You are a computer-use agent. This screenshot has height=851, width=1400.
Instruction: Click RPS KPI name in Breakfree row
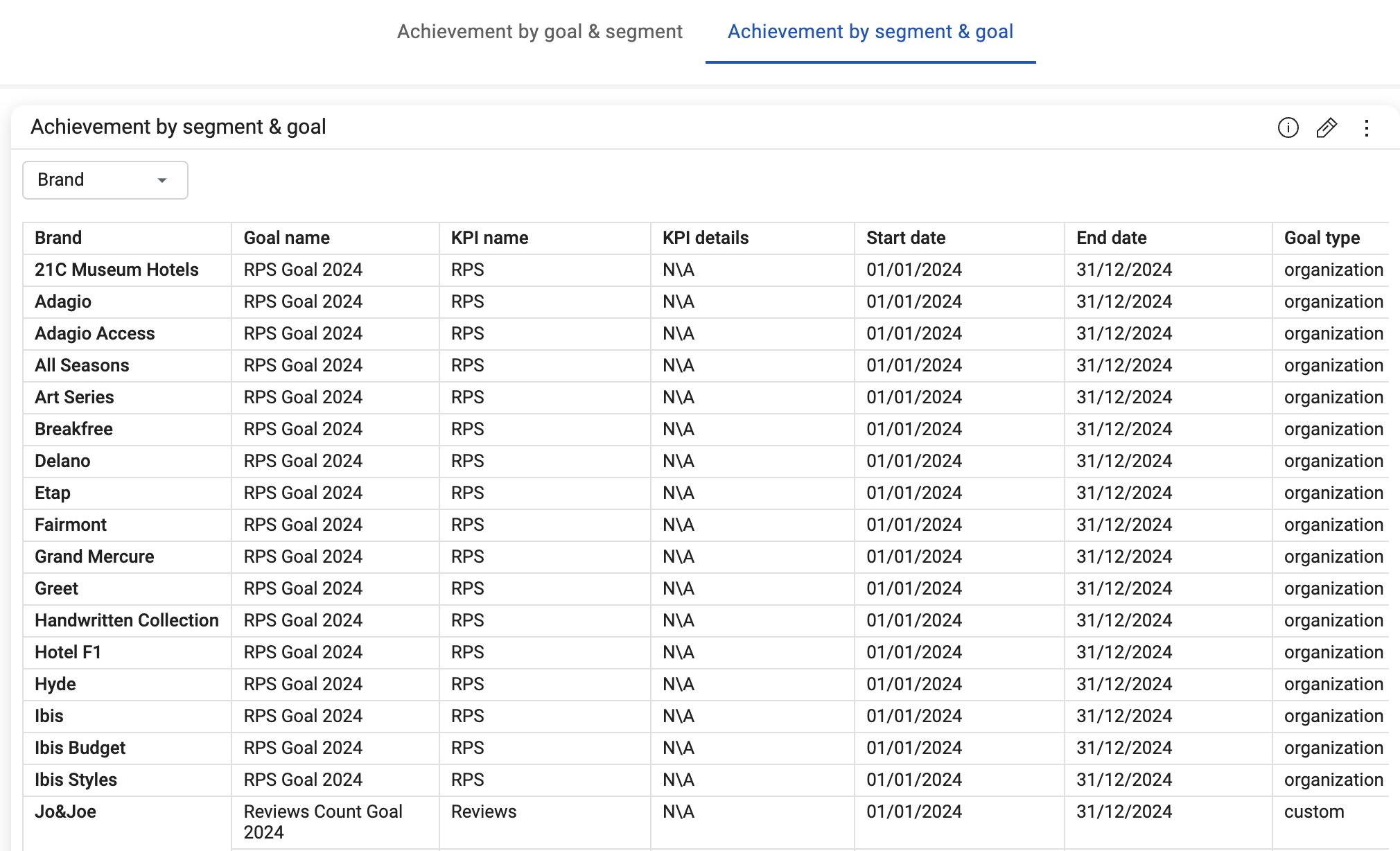545,430
